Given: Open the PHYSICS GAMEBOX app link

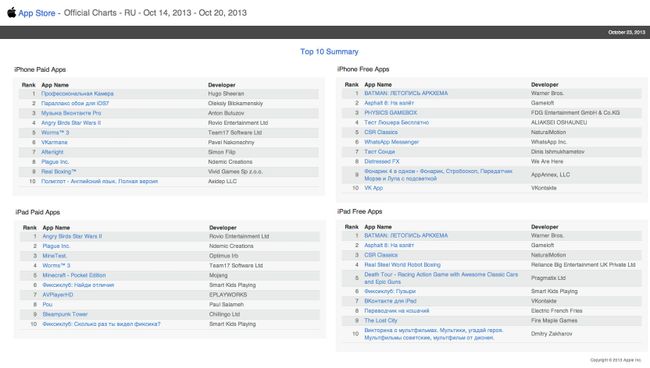Looking at the screenshot, I should [x=390, y=113].
